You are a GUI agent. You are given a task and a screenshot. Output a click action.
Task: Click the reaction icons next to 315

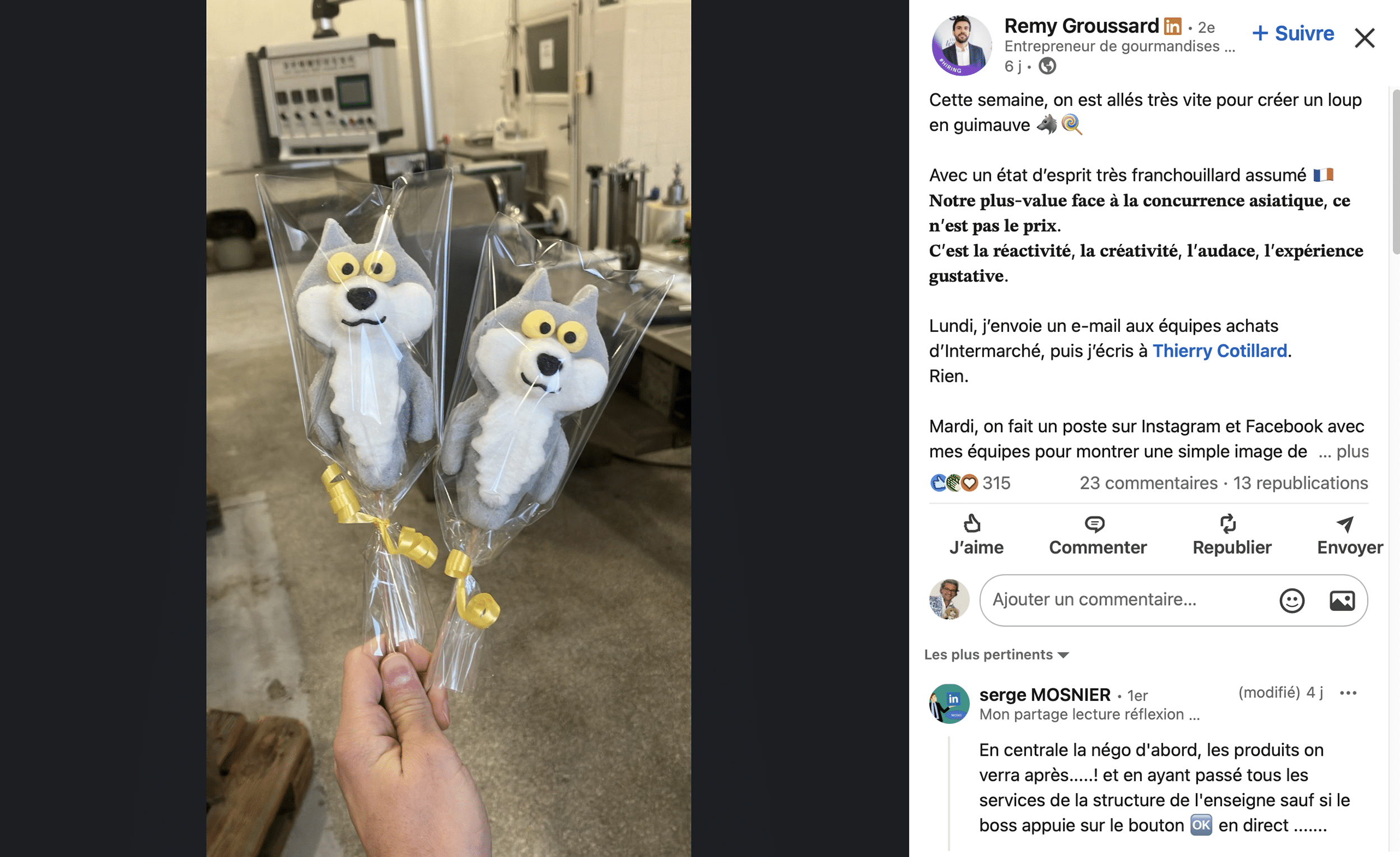pos(954,483)
